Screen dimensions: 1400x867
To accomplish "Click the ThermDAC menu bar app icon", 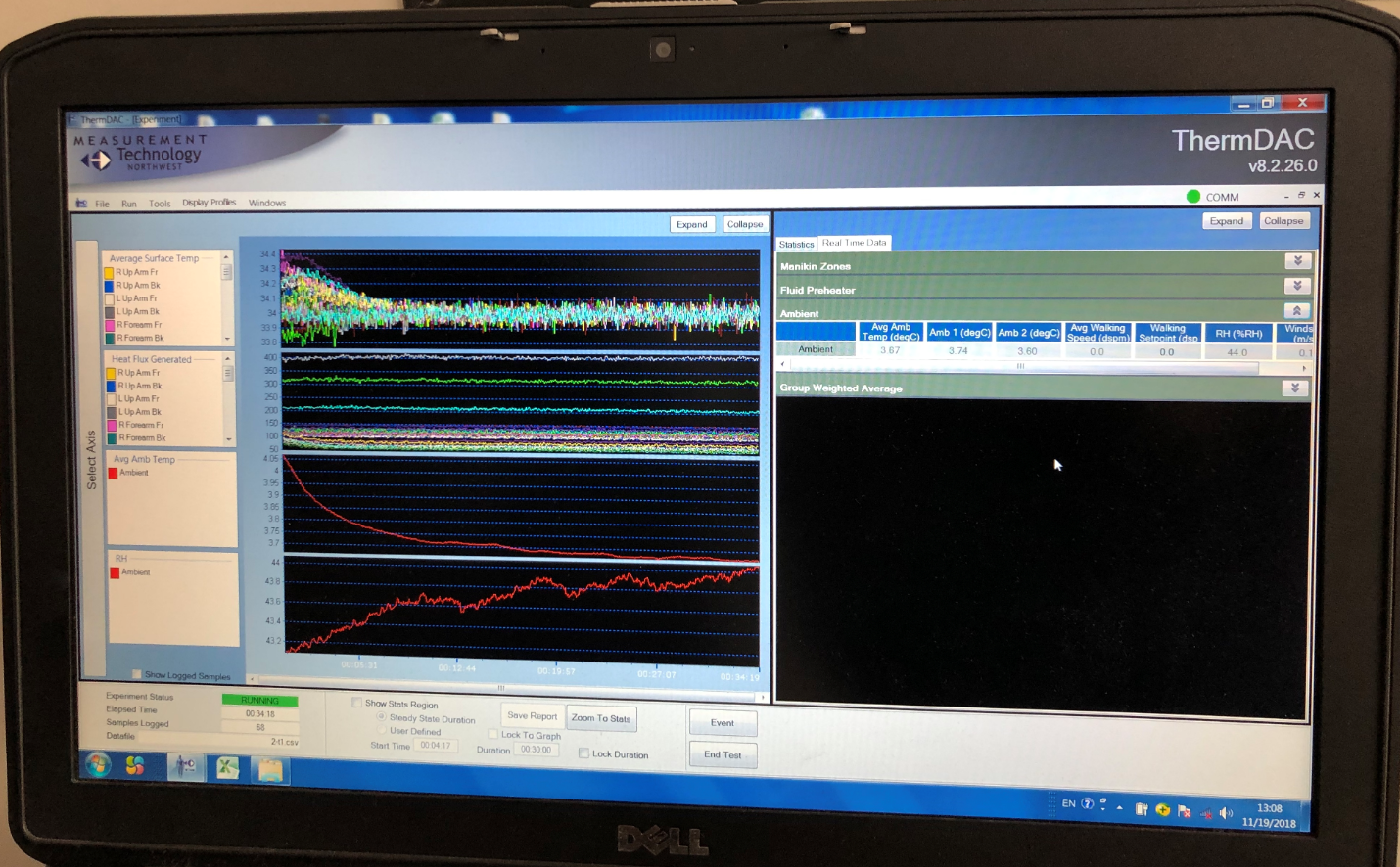I will [81, 203].
